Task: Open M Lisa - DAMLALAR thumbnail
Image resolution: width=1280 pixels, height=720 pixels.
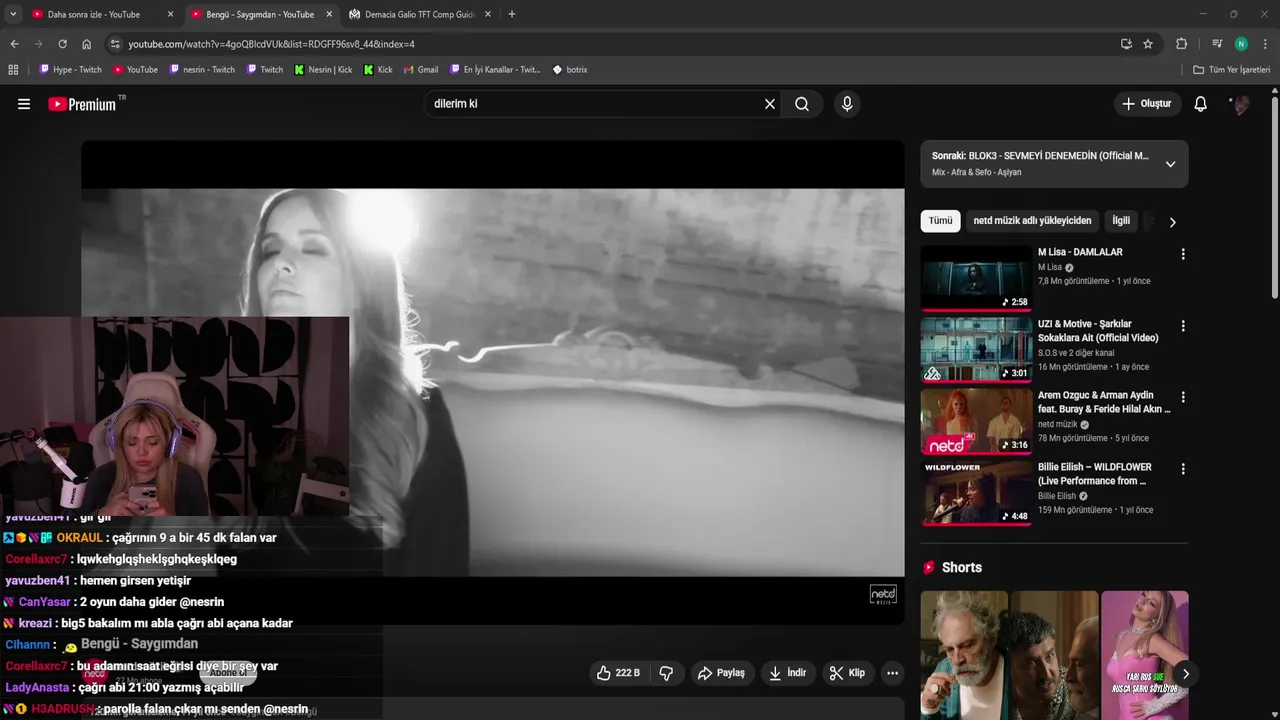Action: pyautogui.click(x=976, y=278)
